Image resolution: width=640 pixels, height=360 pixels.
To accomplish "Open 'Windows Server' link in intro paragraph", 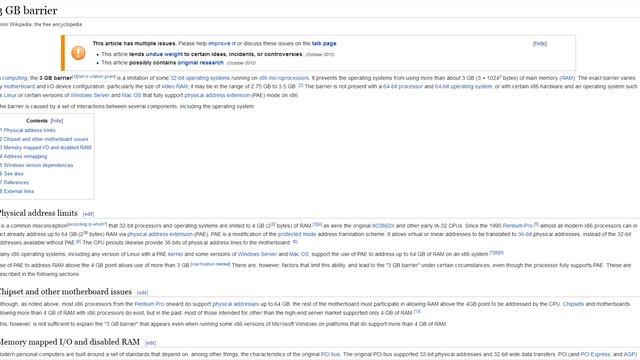I will point(90,95).
